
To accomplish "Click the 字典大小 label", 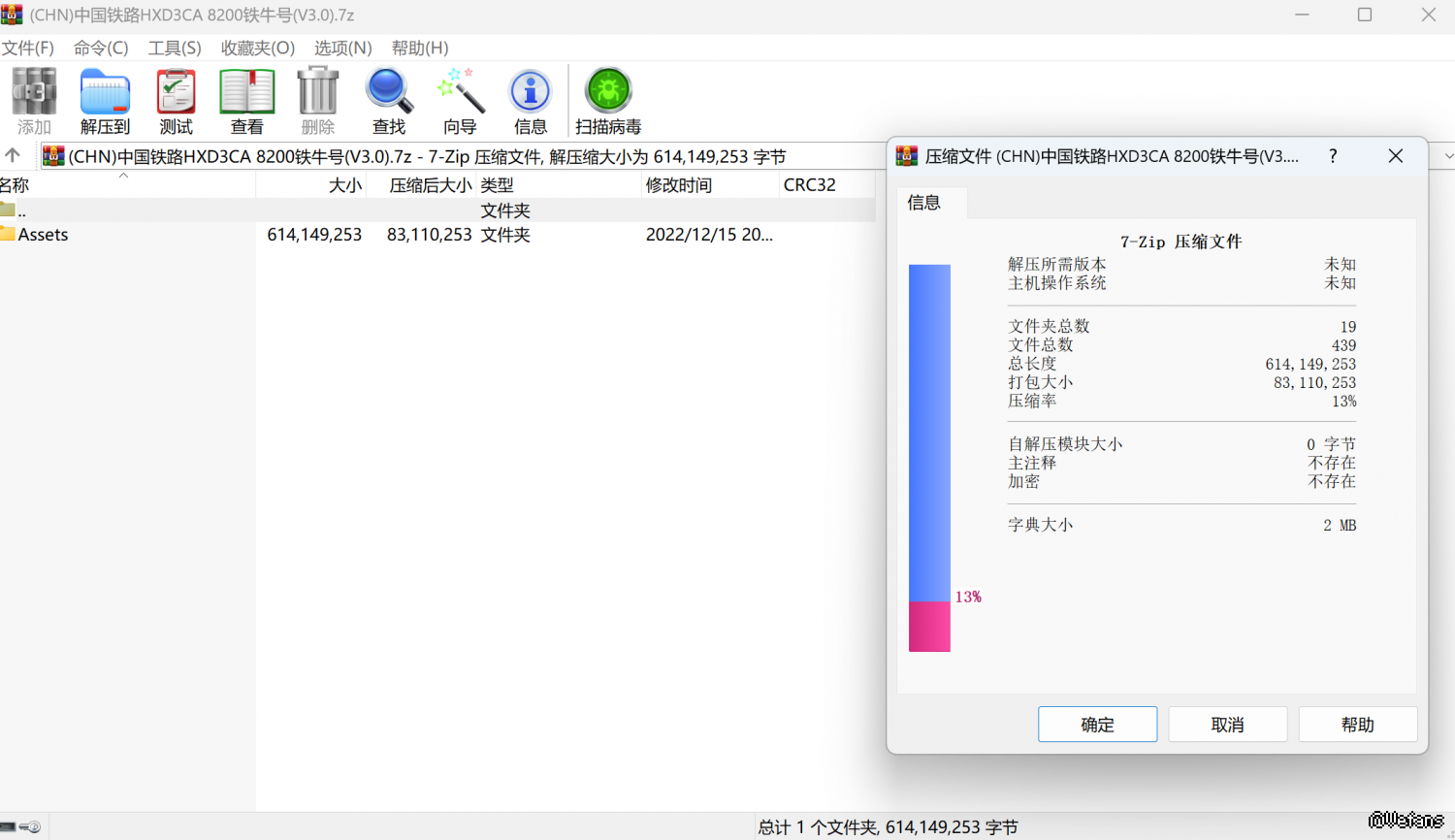I will point(1040,525).
